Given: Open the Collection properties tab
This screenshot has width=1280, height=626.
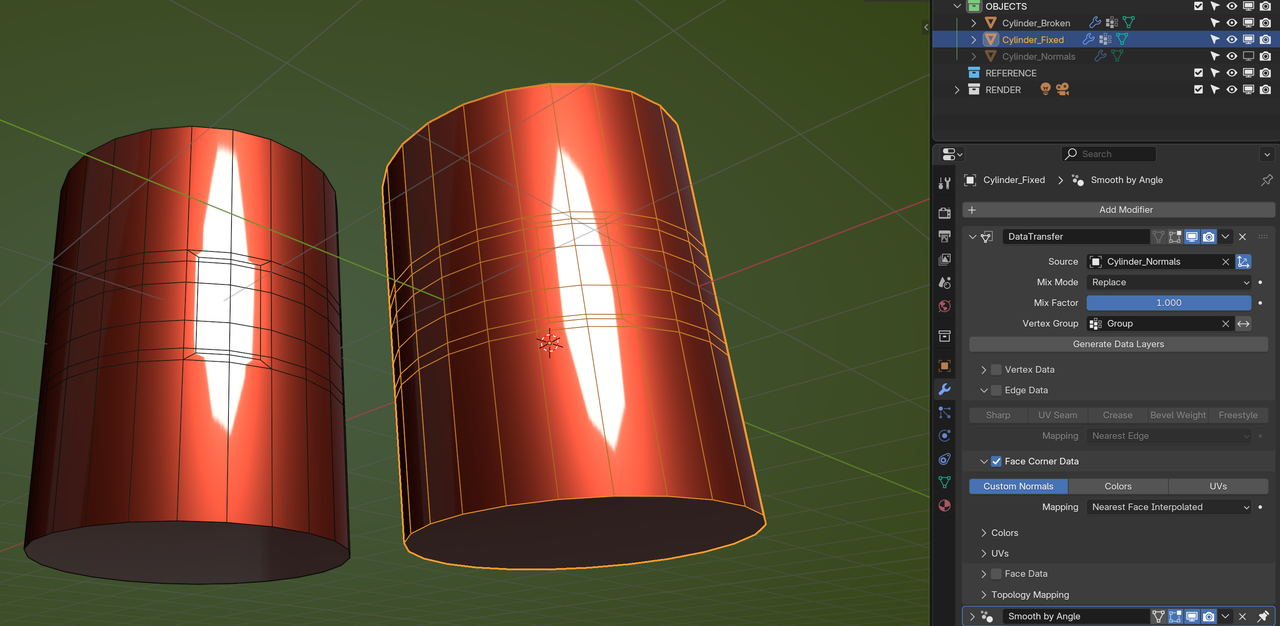Looking at the screenshot, I should click(x=944, y=336).
